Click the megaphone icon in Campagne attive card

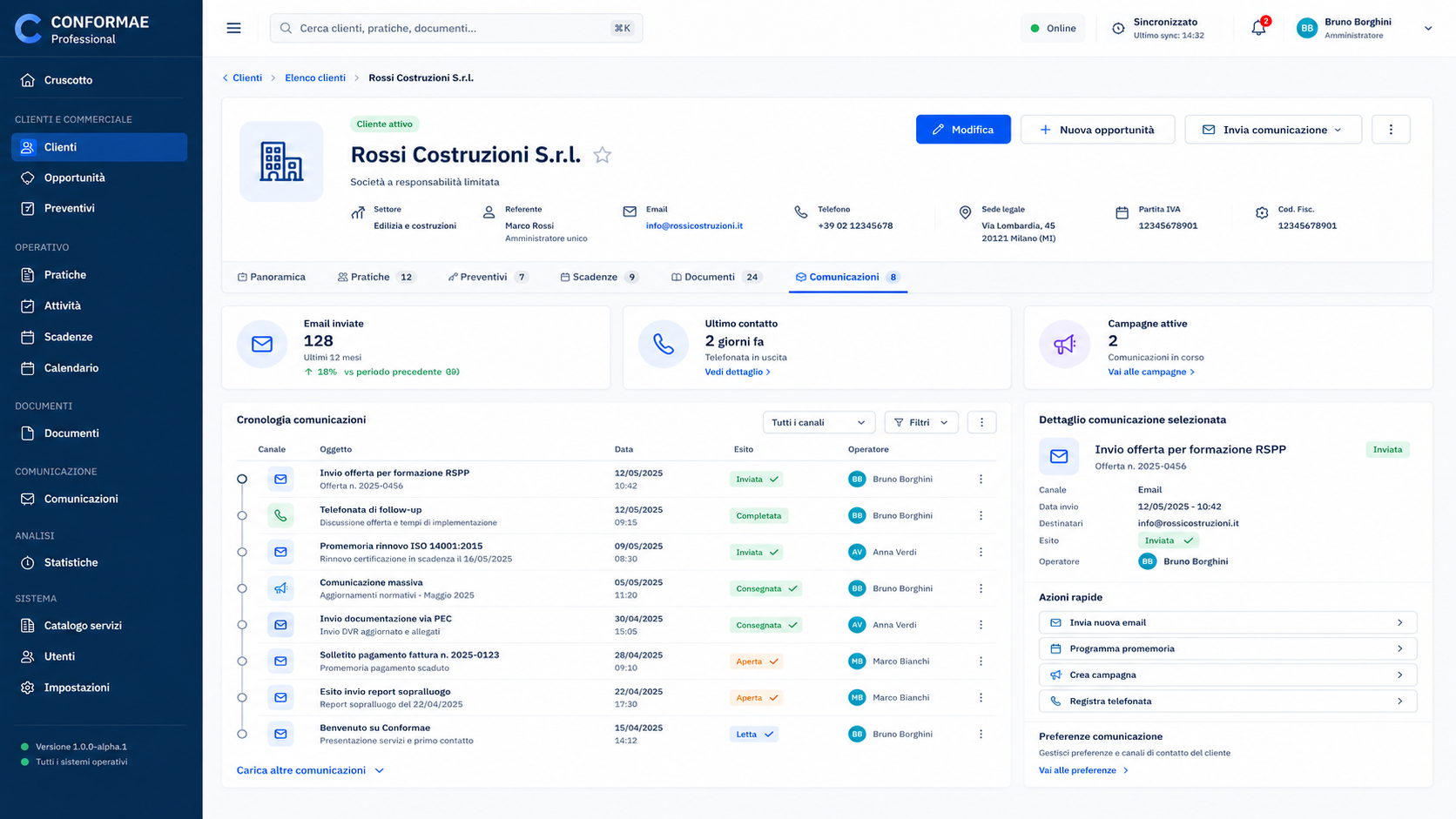click(1064, 344)
